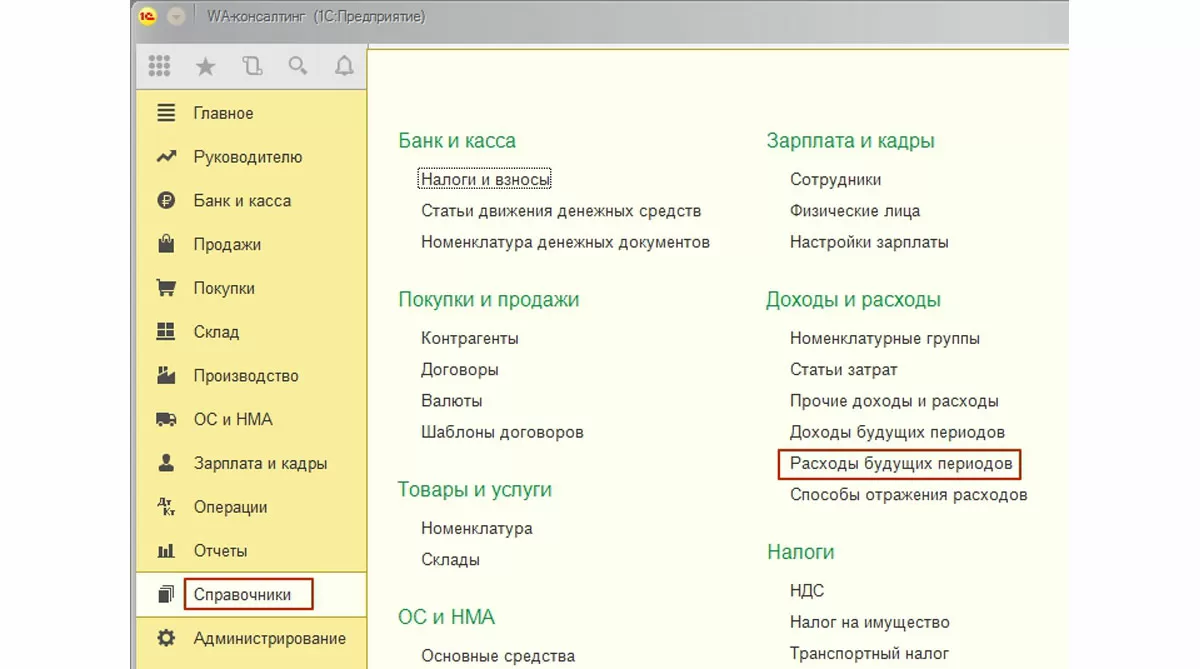Viewport: 1200px width, 669px height.
Task: Open the Налоги и взносы link
Action: [x=486, y=180]
